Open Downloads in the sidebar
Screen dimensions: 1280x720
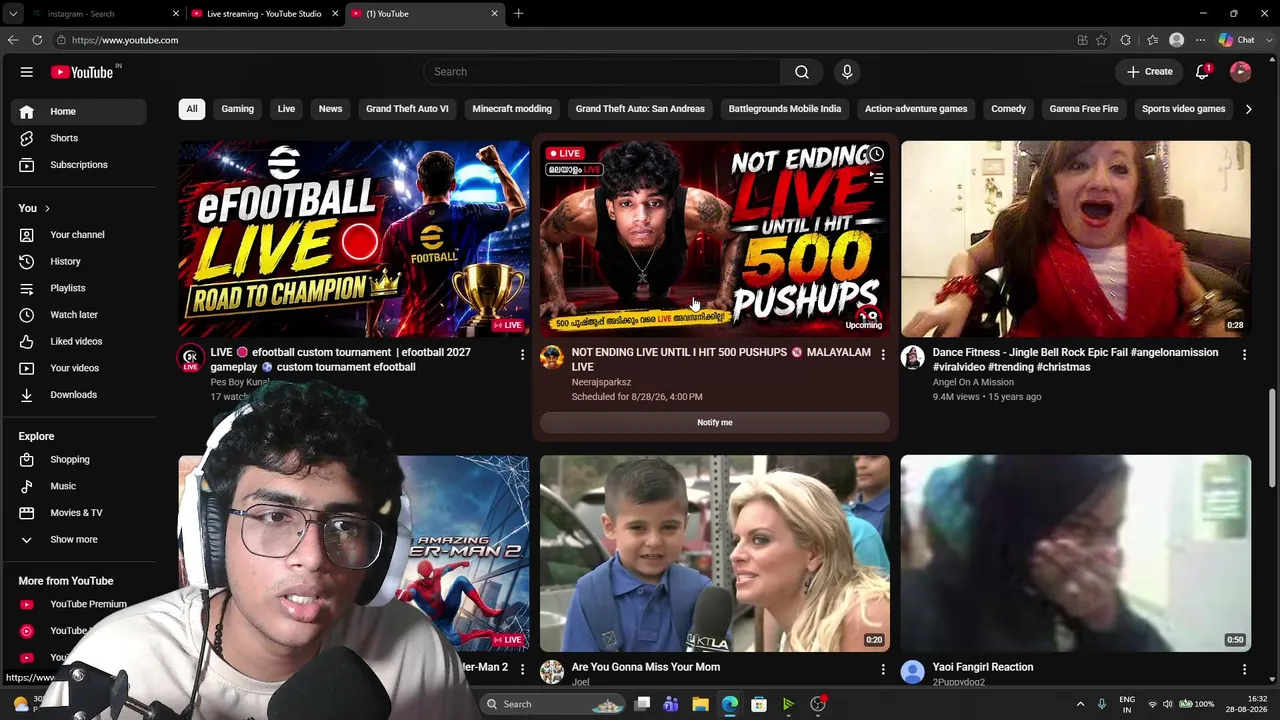pyautogui.click(x=80, y=395)
